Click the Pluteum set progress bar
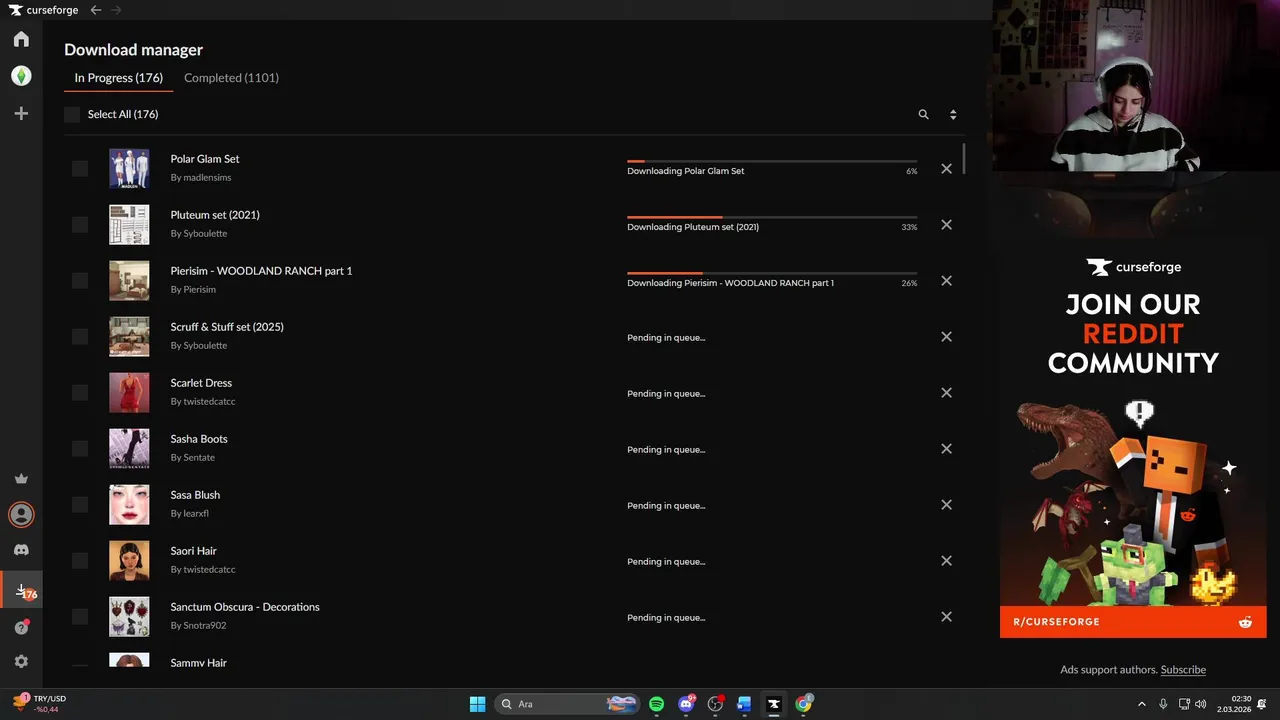The height and width of the screenshot is (720, 1280). click(772, 217)
